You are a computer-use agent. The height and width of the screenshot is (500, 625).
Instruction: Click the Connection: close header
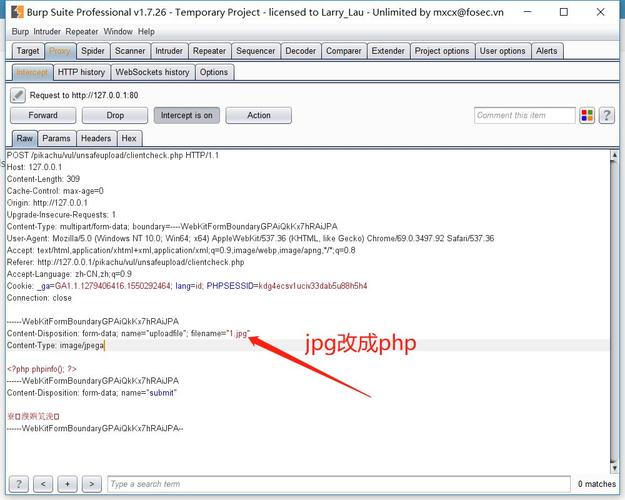(39, 298)
